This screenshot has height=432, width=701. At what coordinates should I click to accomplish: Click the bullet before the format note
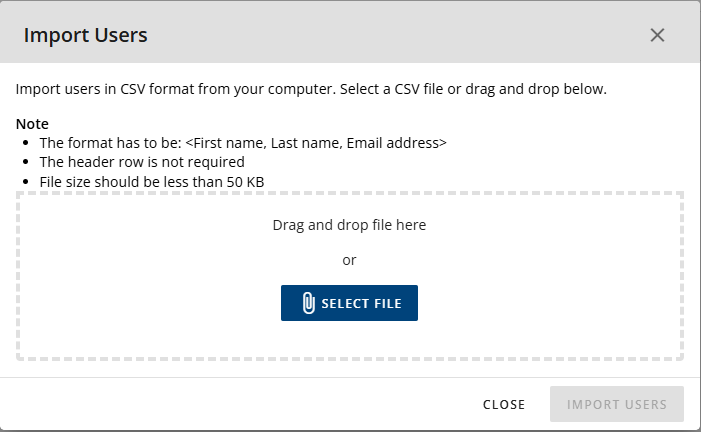[26, 143]
